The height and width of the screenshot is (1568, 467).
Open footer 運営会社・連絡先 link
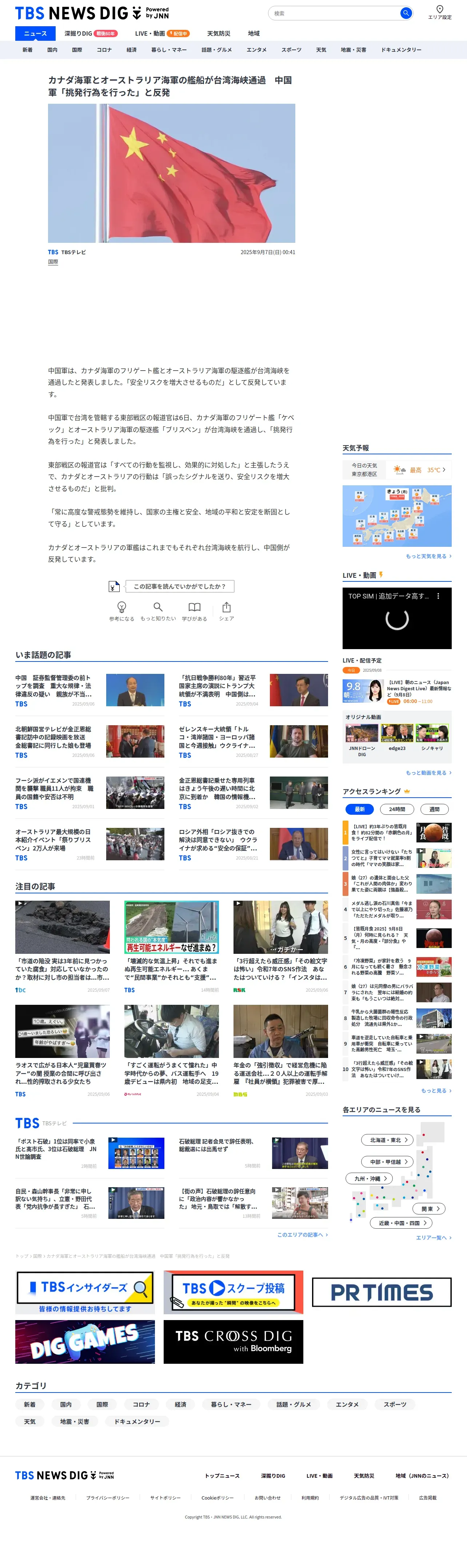(x=48, y=1497)
